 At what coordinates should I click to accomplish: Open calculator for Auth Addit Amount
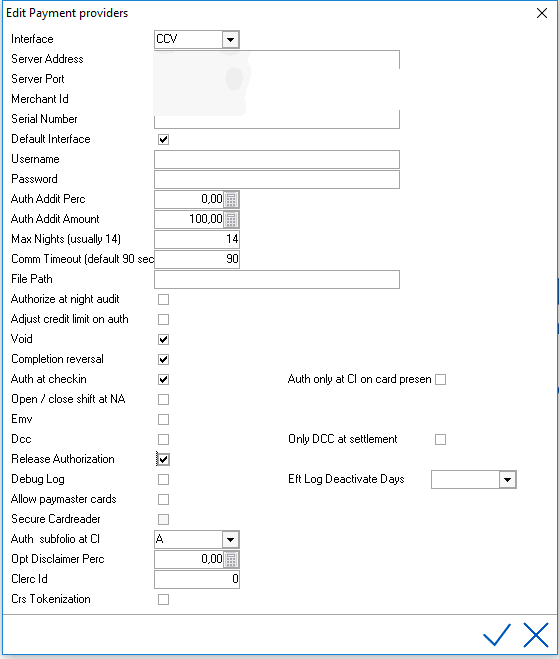point(231,219)
